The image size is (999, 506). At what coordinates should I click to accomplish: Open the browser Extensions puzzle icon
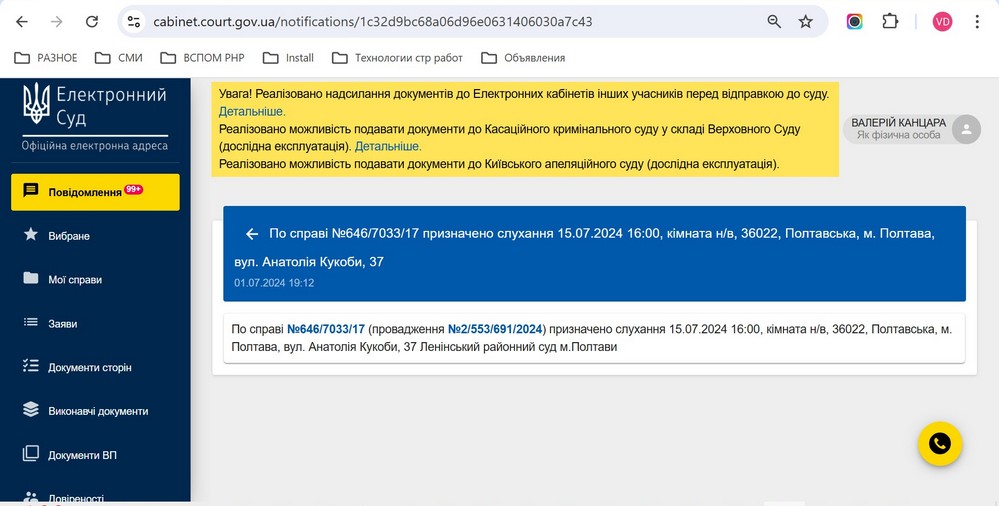[x=889, y=22]
